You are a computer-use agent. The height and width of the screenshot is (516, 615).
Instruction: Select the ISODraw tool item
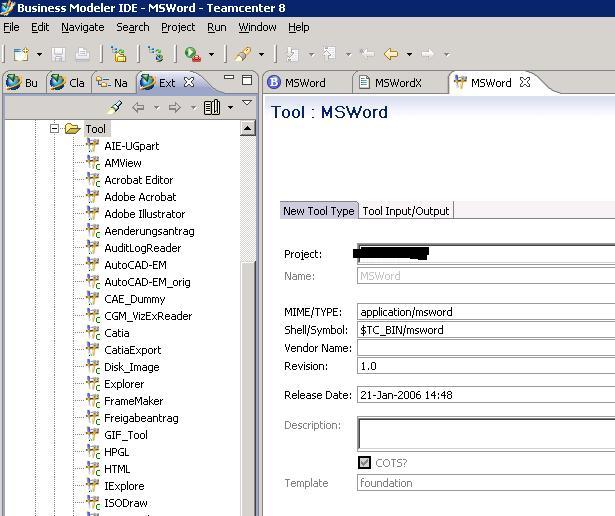[x=126, y=503]
